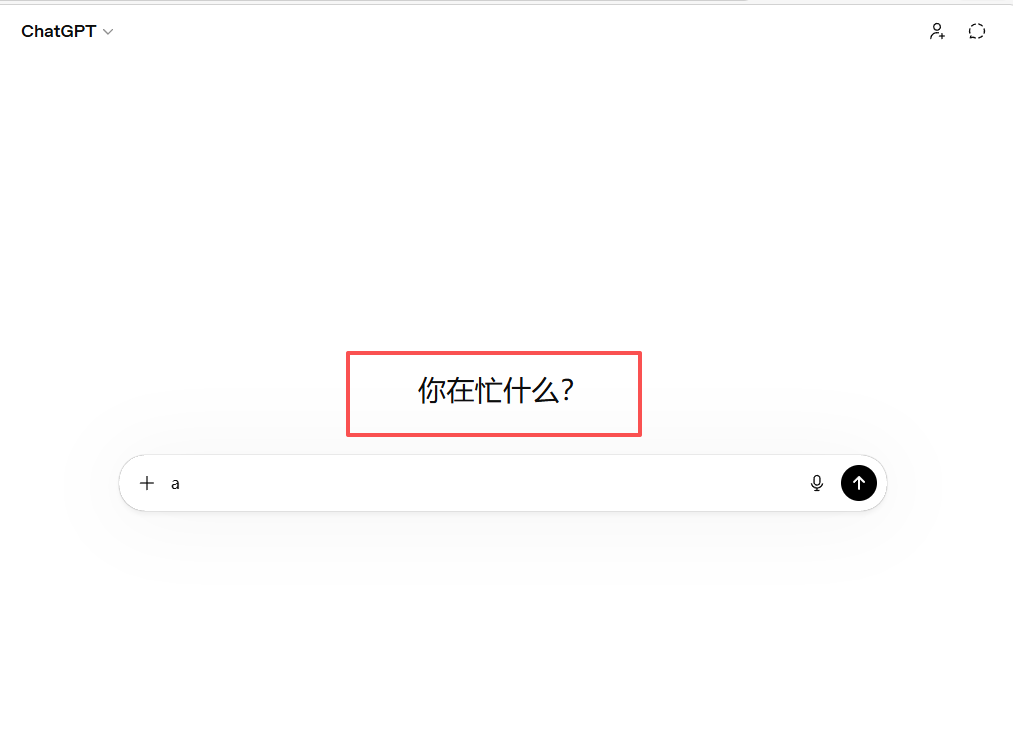Start voice dictation with microphone icon
Screen dimensions: 1013x742
tap(817, 483)
